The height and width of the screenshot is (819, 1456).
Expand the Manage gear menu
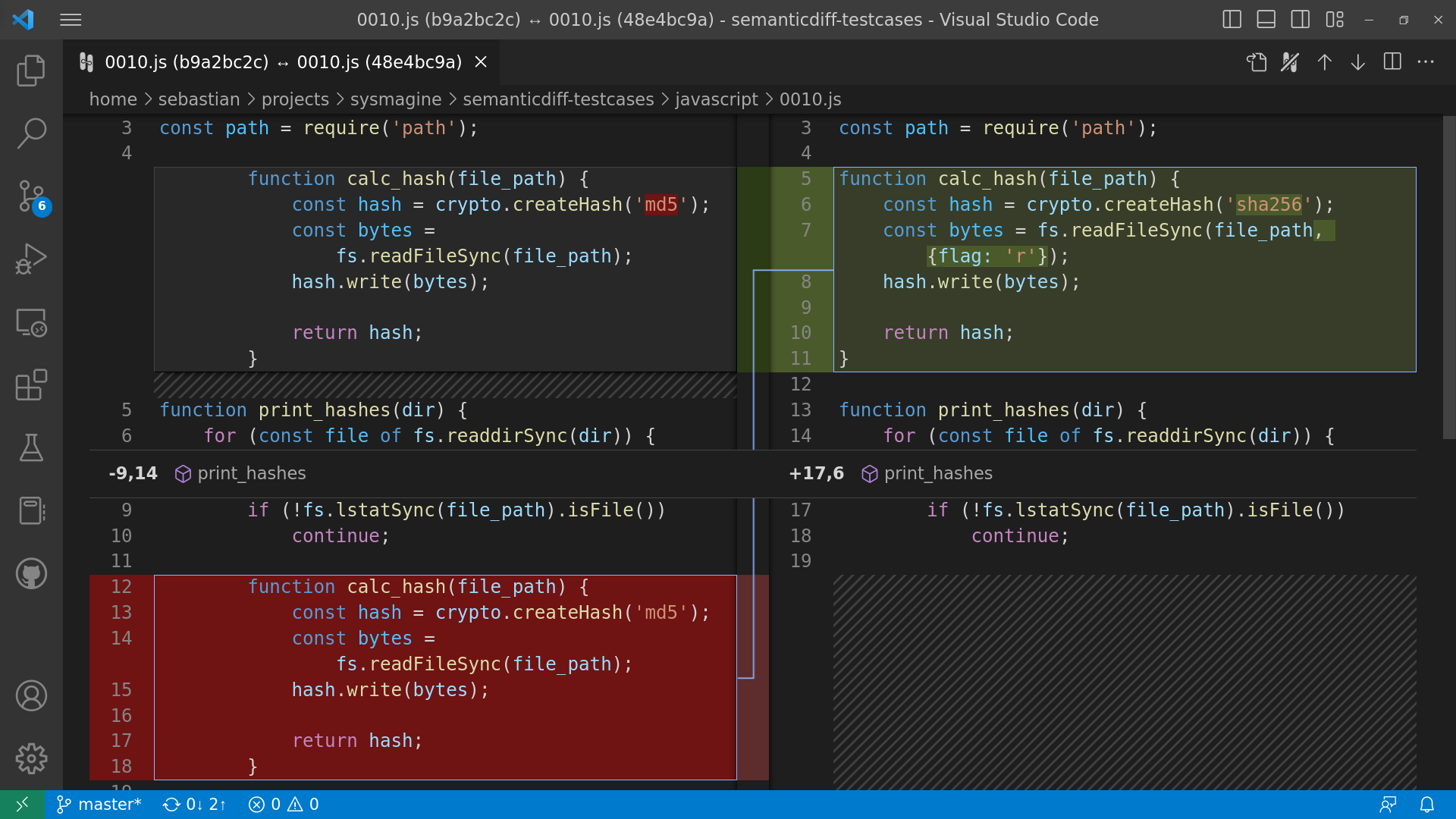[31, 758]
